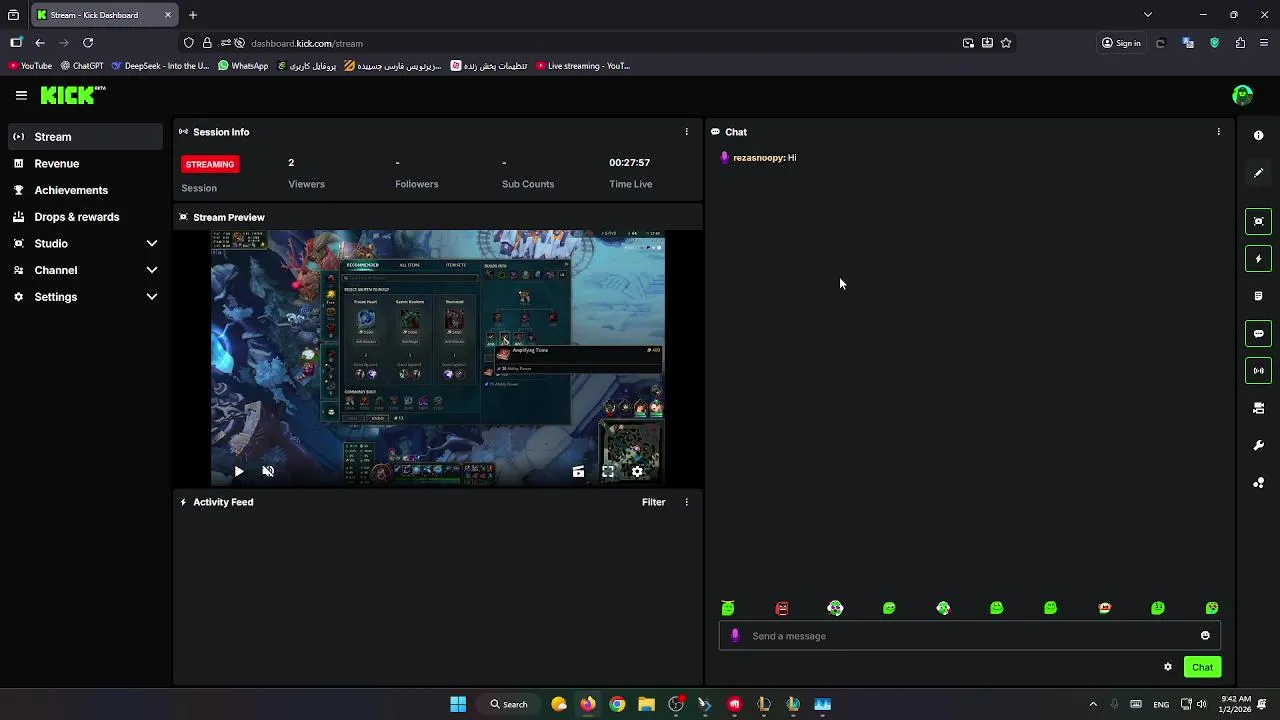Open Google Chrome from the taskbar
The image size is (1280, 720).
tap(617, 704)
